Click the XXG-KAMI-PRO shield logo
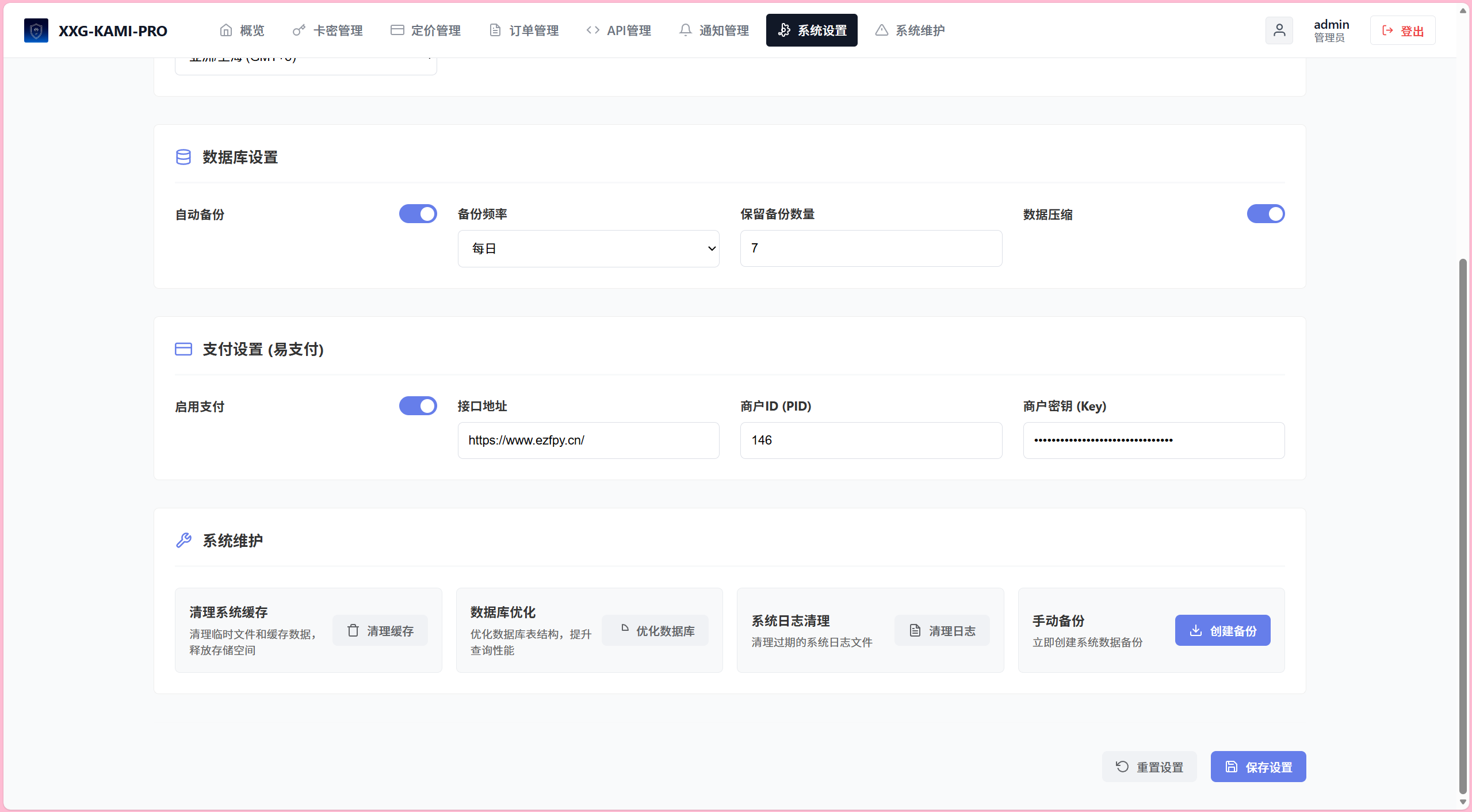The width and height of the screenshot is (1472, 812). click(x=36, y=30)
